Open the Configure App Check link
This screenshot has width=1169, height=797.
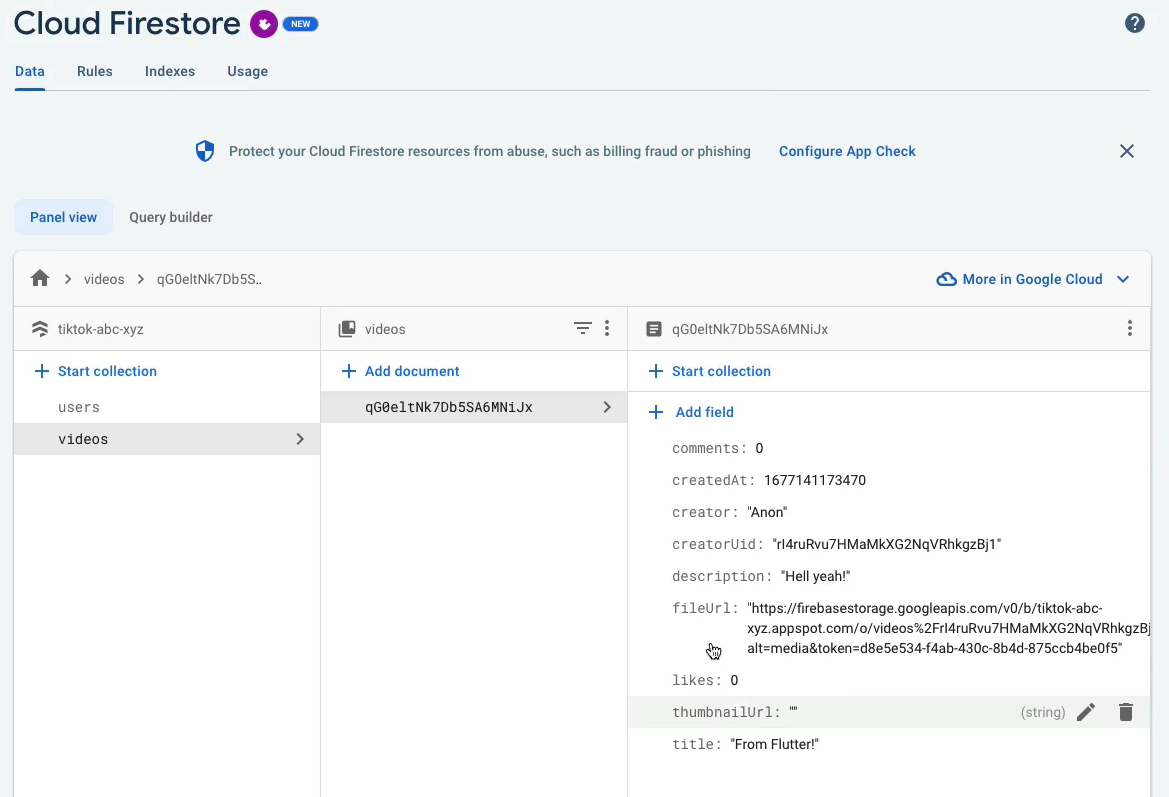847,151
